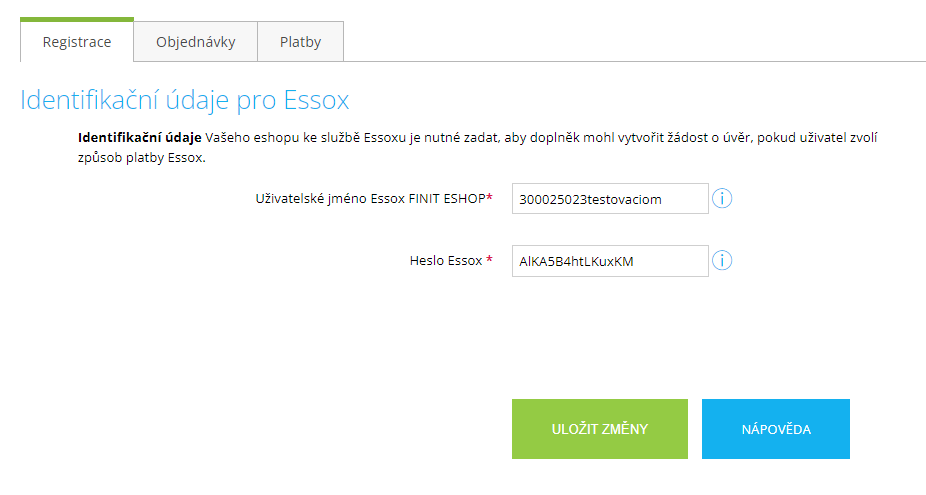Screen dimensions: 926x495
Task: Click info icon beside Uživatelské jméno field
Action: [722, 198]
